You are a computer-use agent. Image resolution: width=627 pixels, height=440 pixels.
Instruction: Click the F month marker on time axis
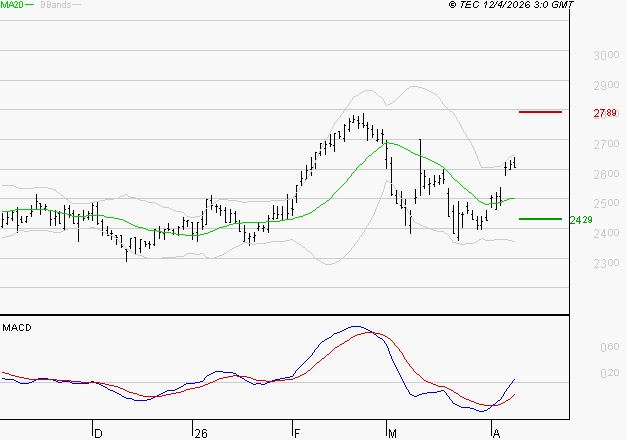click(297, 433)
